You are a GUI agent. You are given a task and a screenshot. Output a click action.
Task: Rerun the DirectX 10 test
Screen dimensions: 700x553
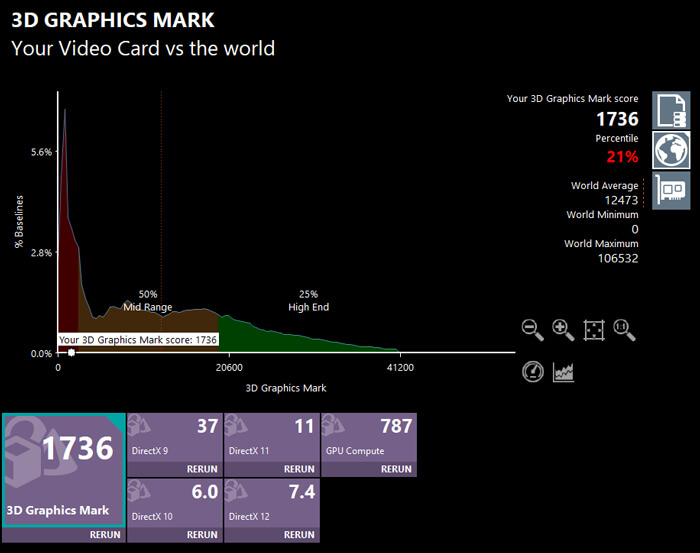pyautogui.click(x=201, y=534)
